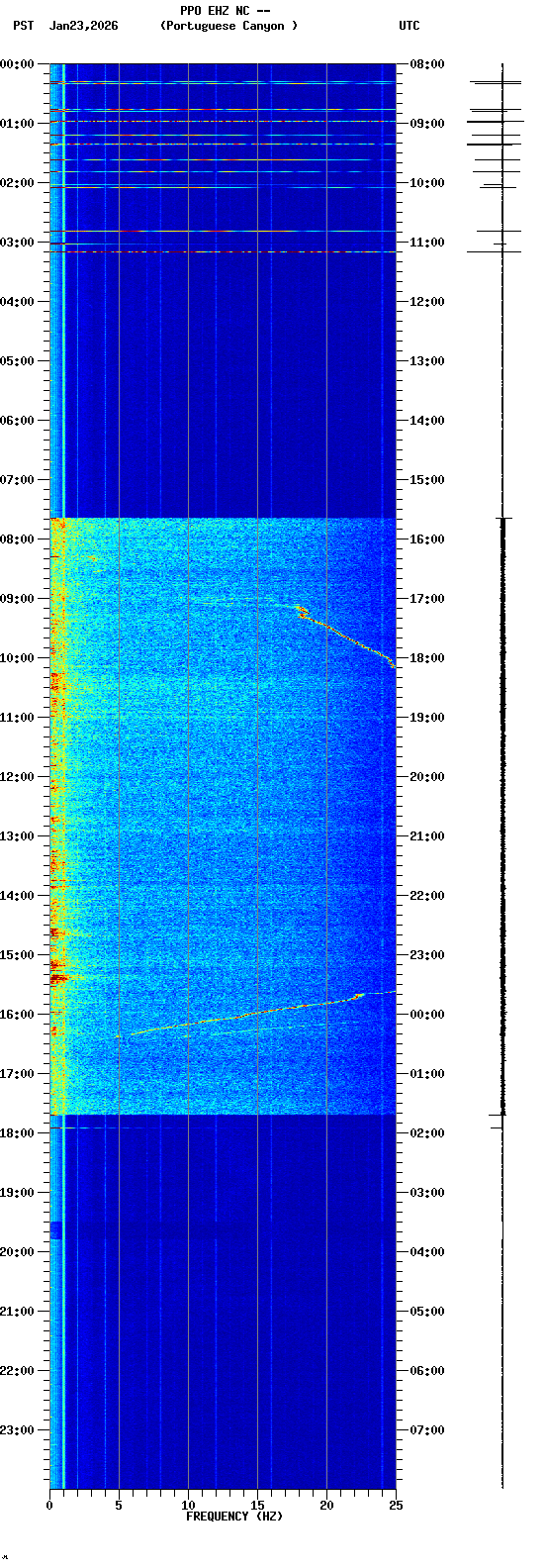Click the UTC "02:00" time label
Image resolution: width=546 pixels, height=1568 pixels.
pyautogui.click(x=427, y=1132)
